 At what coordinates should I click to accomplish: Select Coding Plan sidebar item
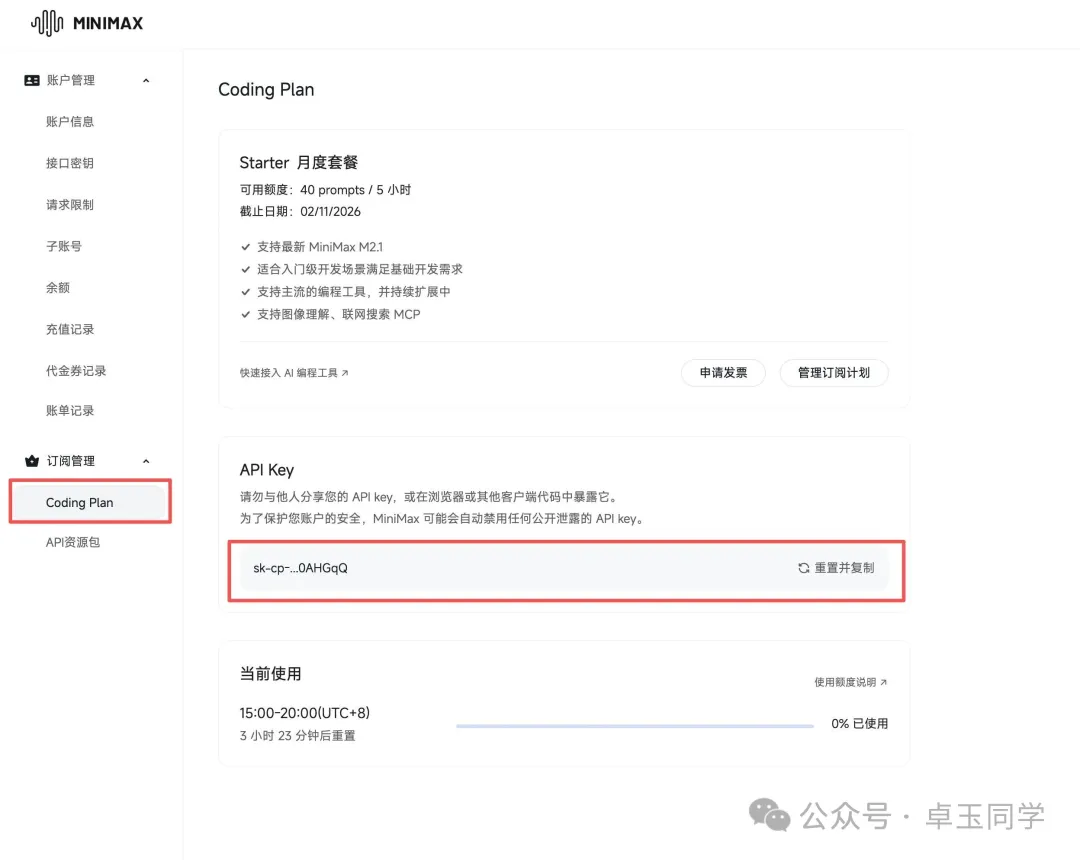click(x=90, y=502)
